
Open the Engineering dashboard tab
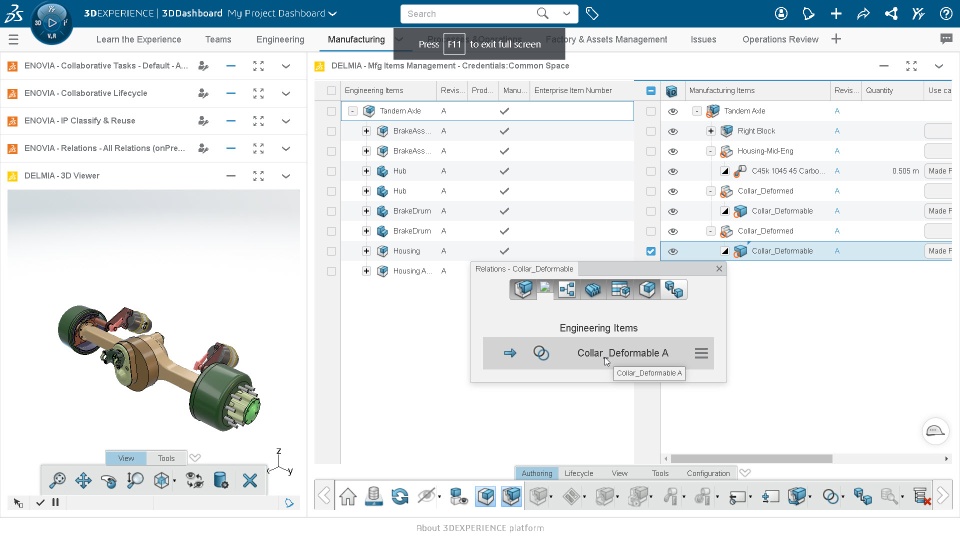(x=280, y=39)
